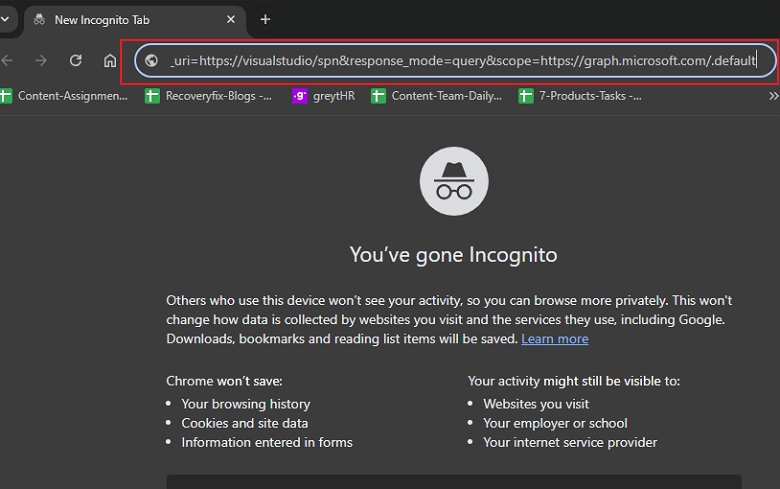The height and width of the screenshot is (489, 780).
Task: Reload the page
Action: pos(76,61)
